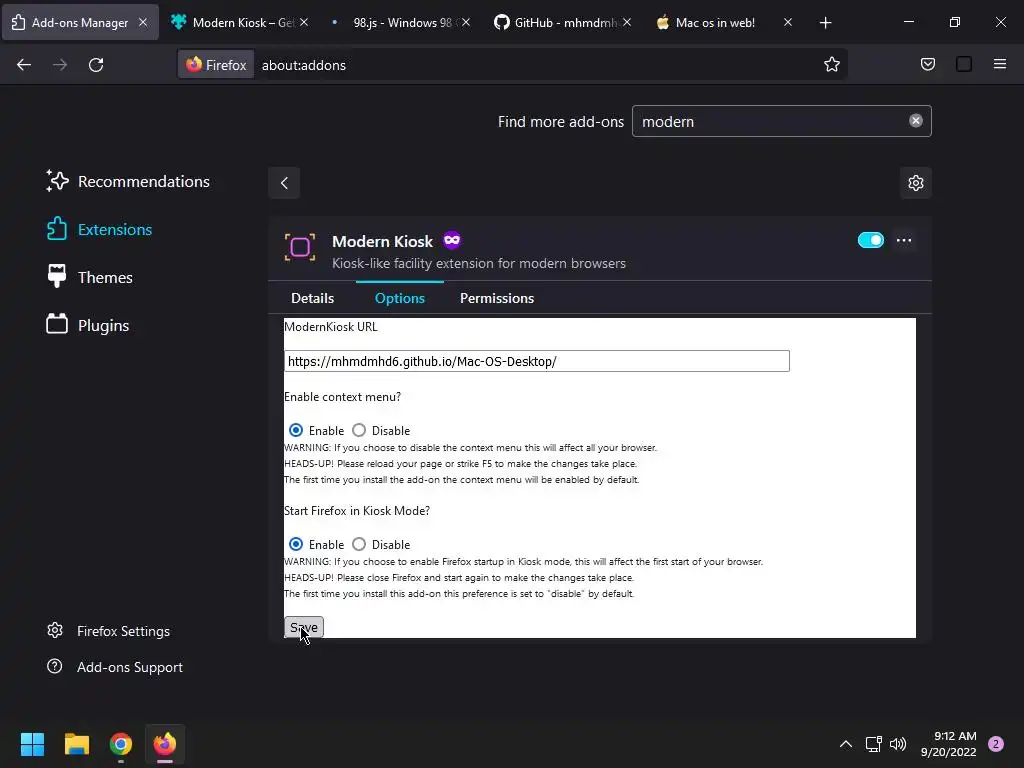Go back to the extensions list
This screenshot has width=1024, height=768.
(284, 183)
